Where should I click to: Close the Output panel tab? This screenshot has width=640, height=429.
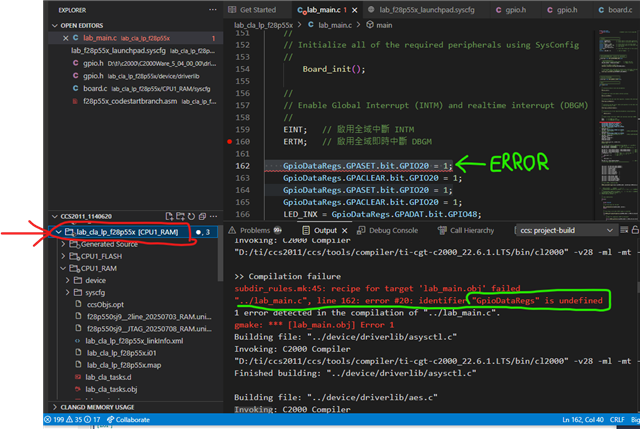[345, 230]
